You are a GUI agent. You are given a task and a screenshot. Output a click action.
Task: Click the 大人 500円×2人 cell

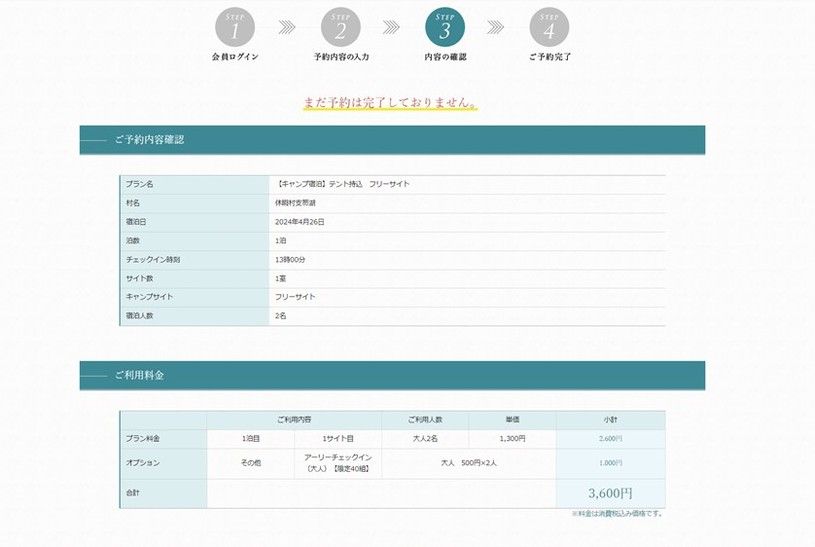tap(469, 463)
